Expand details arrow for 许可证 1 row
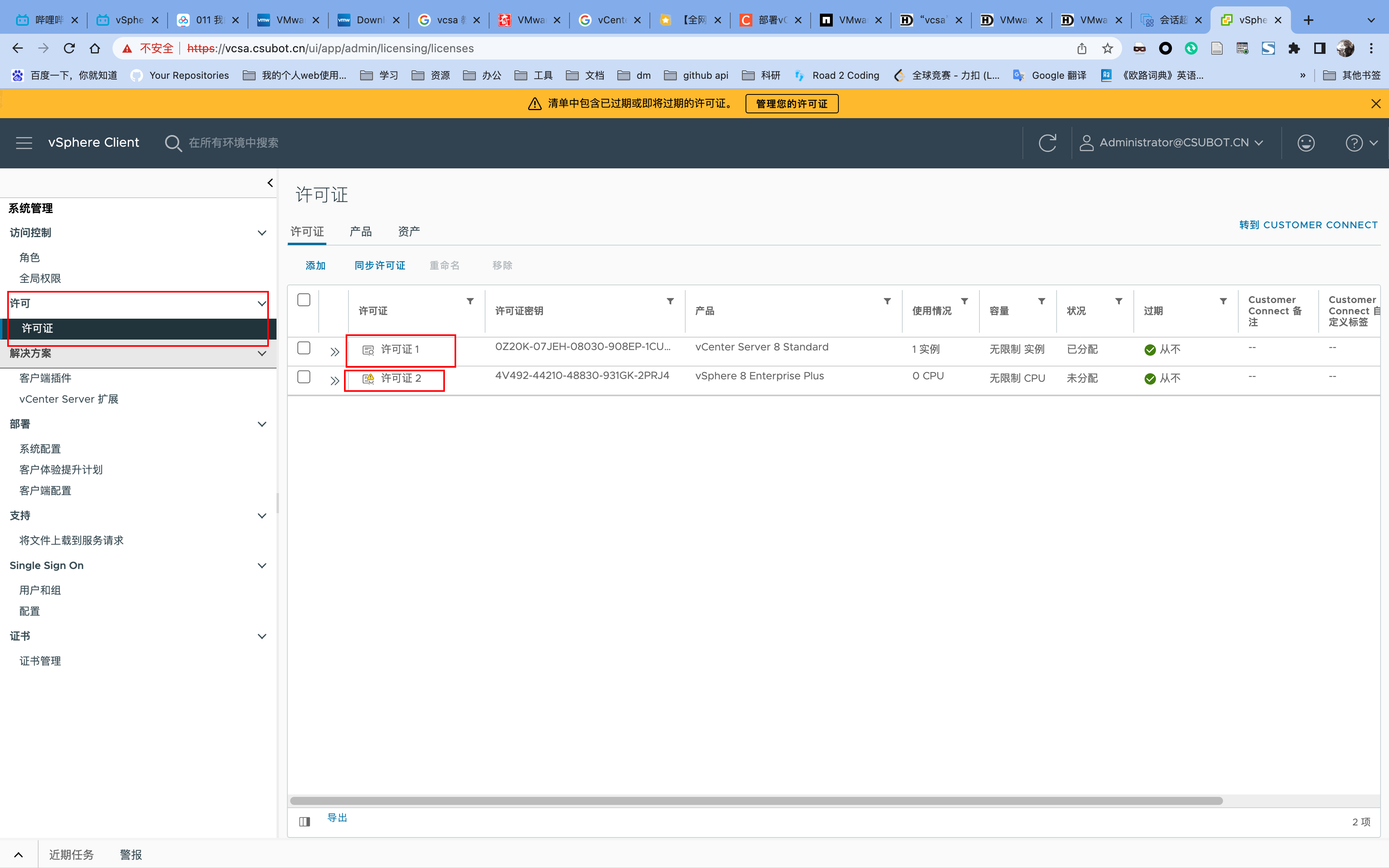Viewport: 1389px width, 868px height. click(x=335, y=351)
